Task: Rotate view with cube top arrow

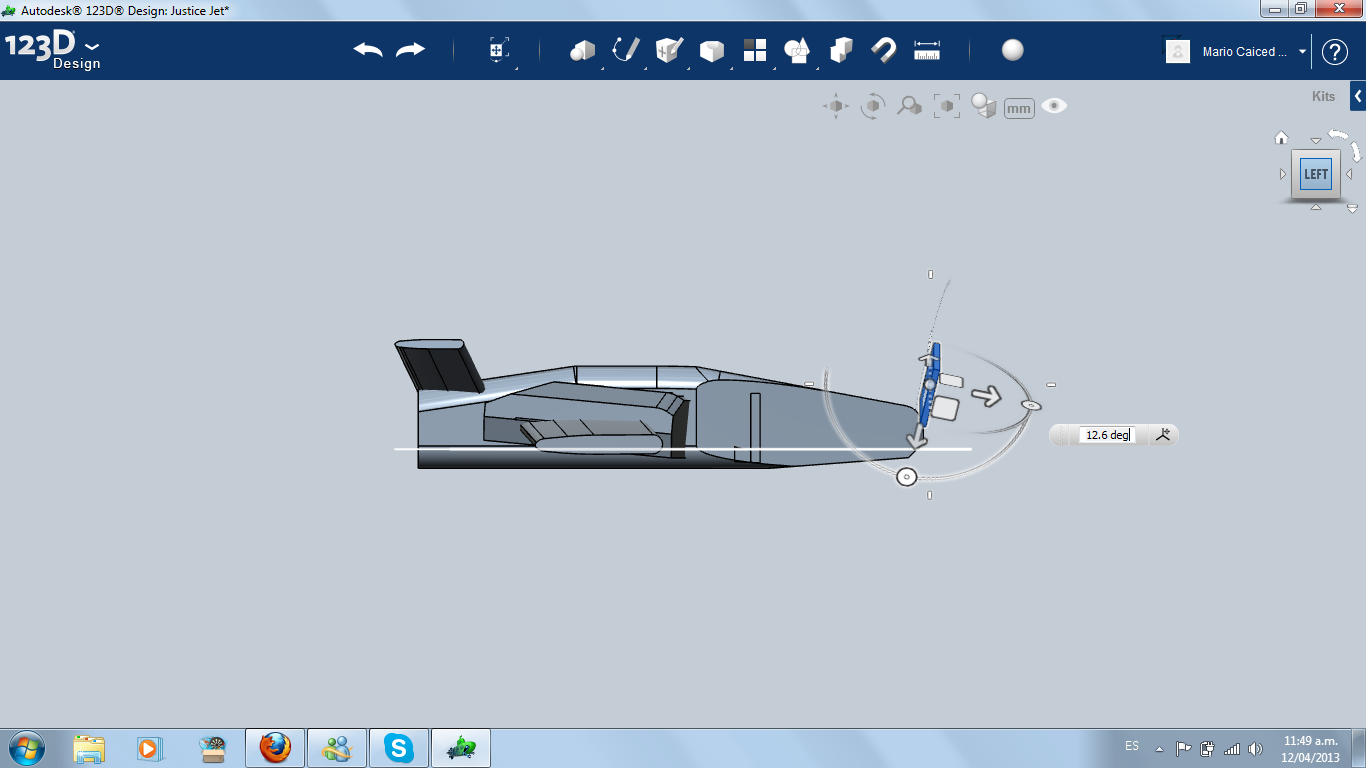Action: (x=1316, y=141)
